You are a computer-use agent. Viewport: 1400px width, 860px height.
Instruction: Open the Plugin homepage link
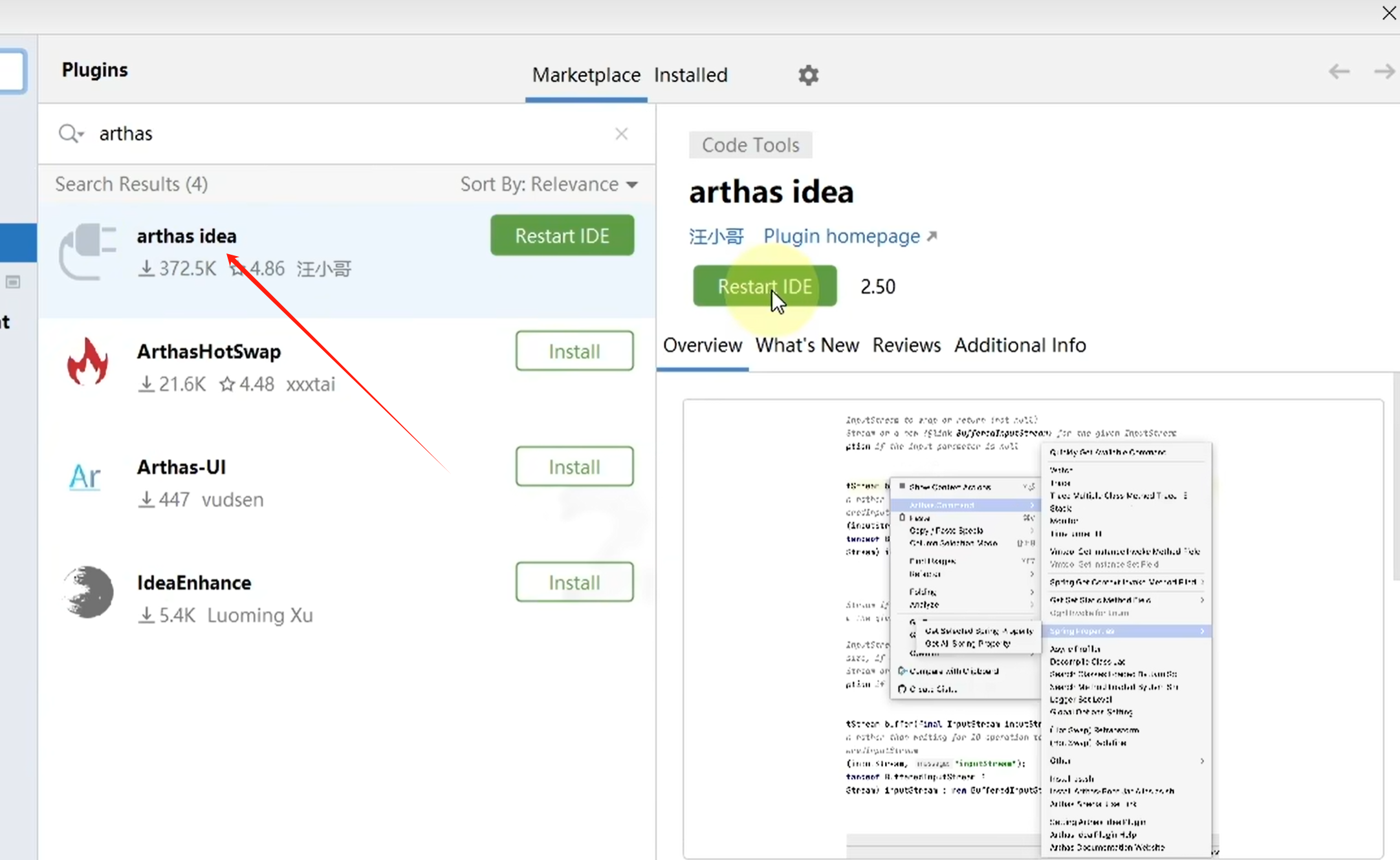(849, 236)
